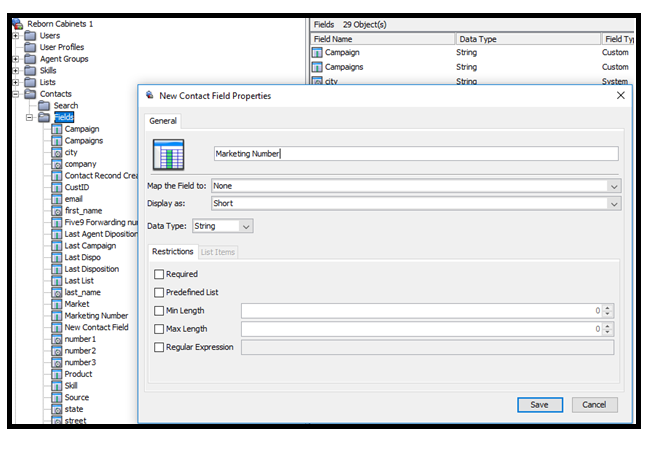This screenshot has height=459, width=656.
Task: Open the Map the Field to dropdown
Action: coord(415,186)
